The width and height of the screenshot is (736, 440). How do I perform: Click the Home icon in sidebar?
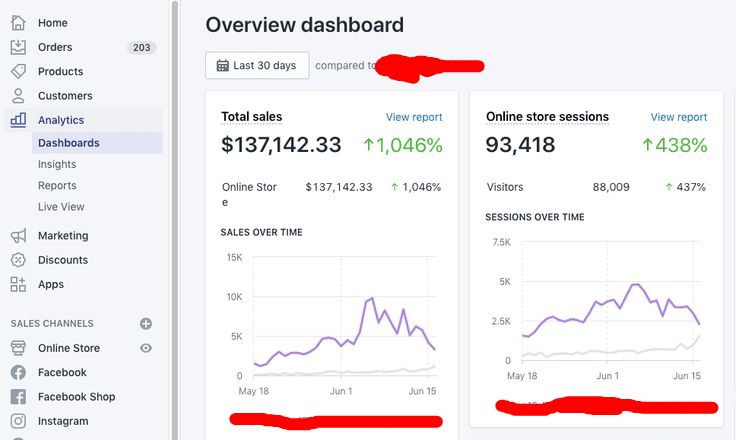click(x=18, y=22)
